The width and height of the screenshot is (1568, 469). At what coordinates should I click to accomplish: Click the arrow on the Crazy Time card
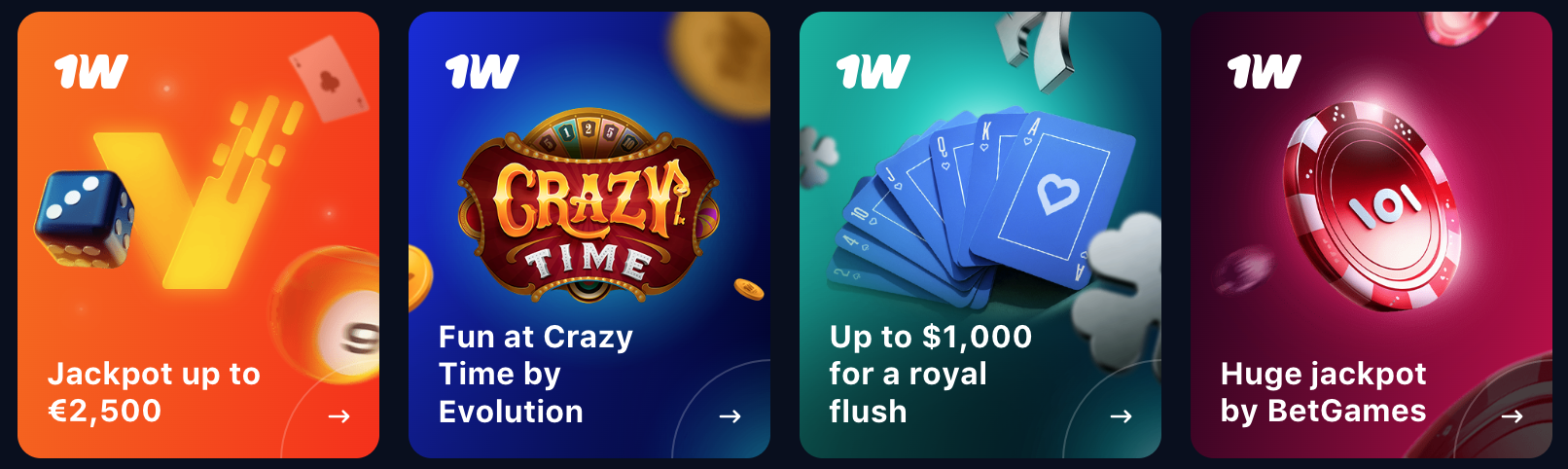[730, 416]
